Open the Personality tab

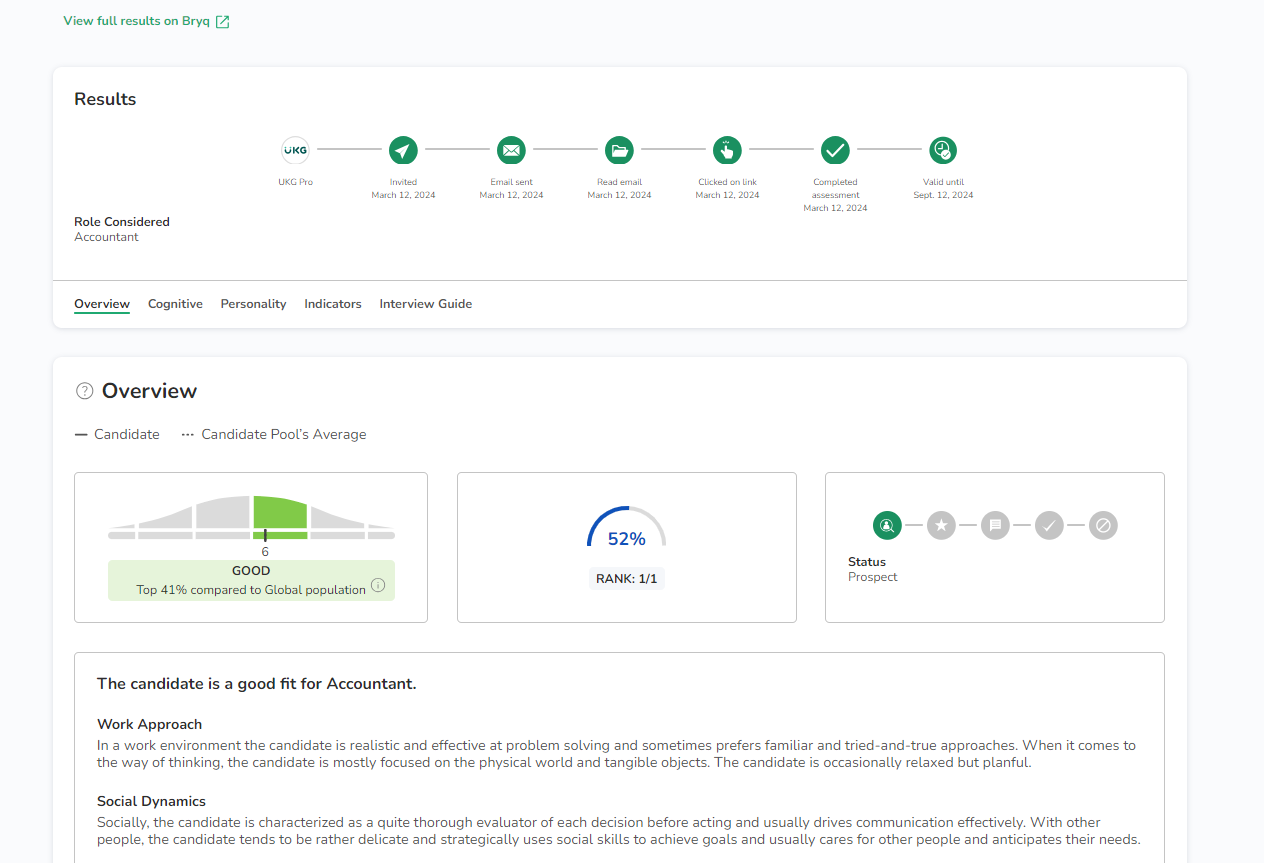(x=253, y=304)
